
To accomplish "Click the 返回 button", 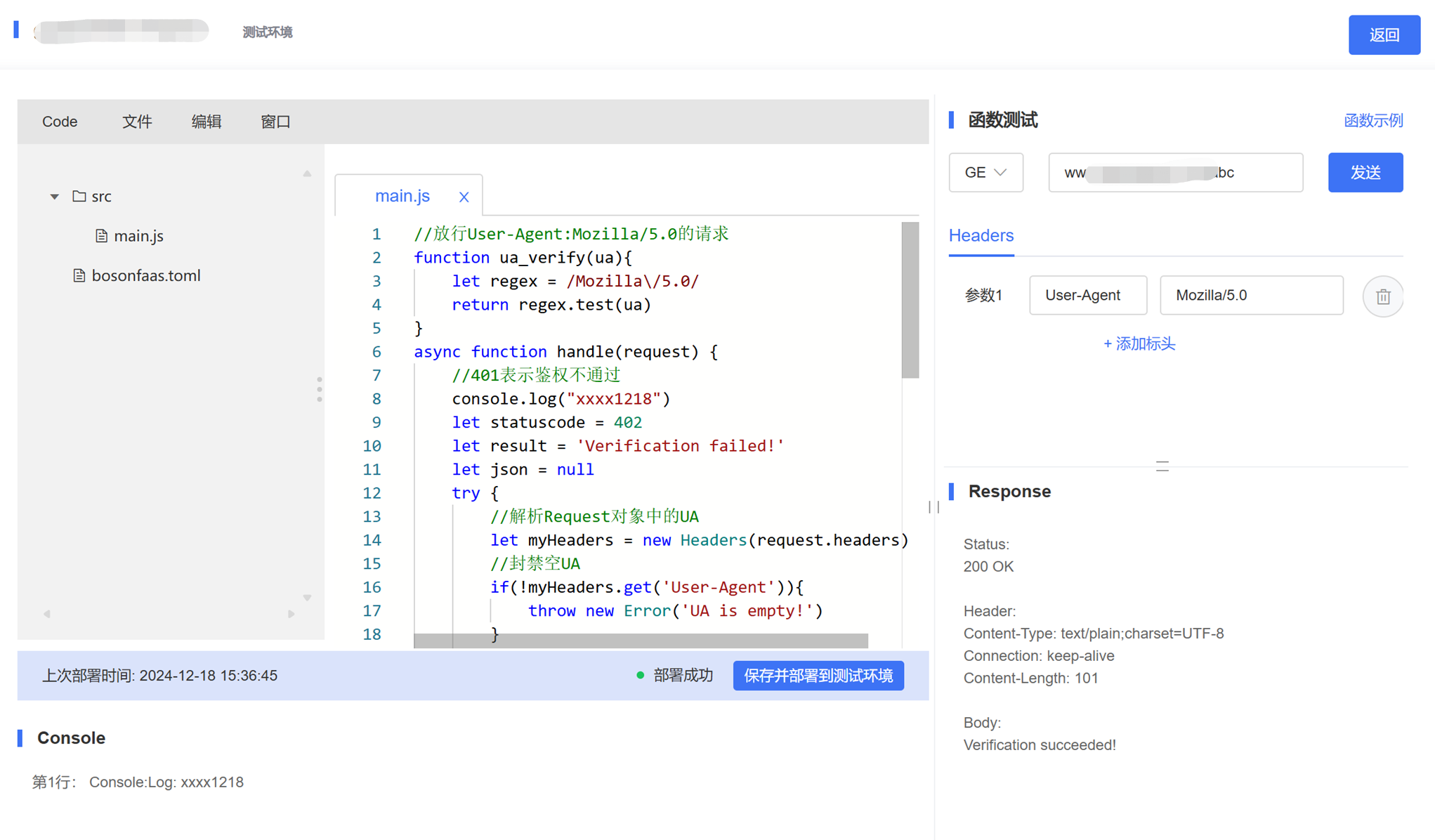I will (1384, 34).
